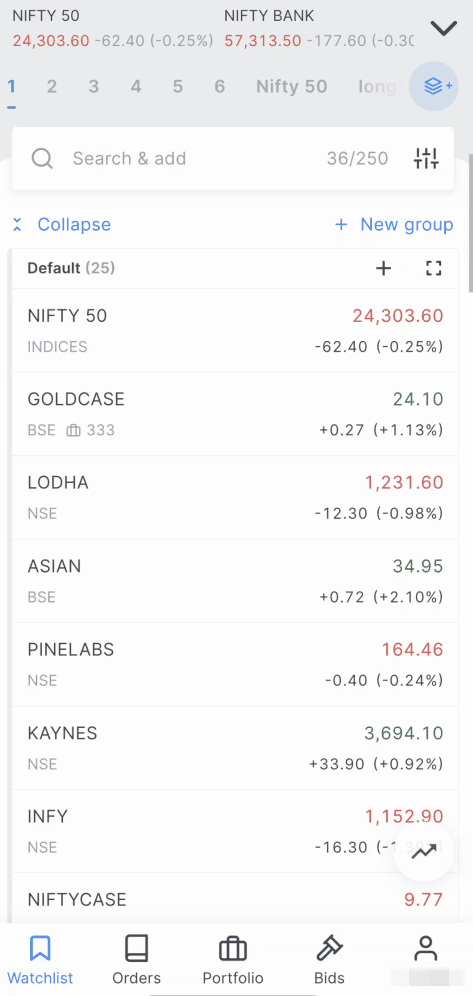
Task: Collapse the Default (25) group header
Action: pyautogui.click(x=70, y=268)
